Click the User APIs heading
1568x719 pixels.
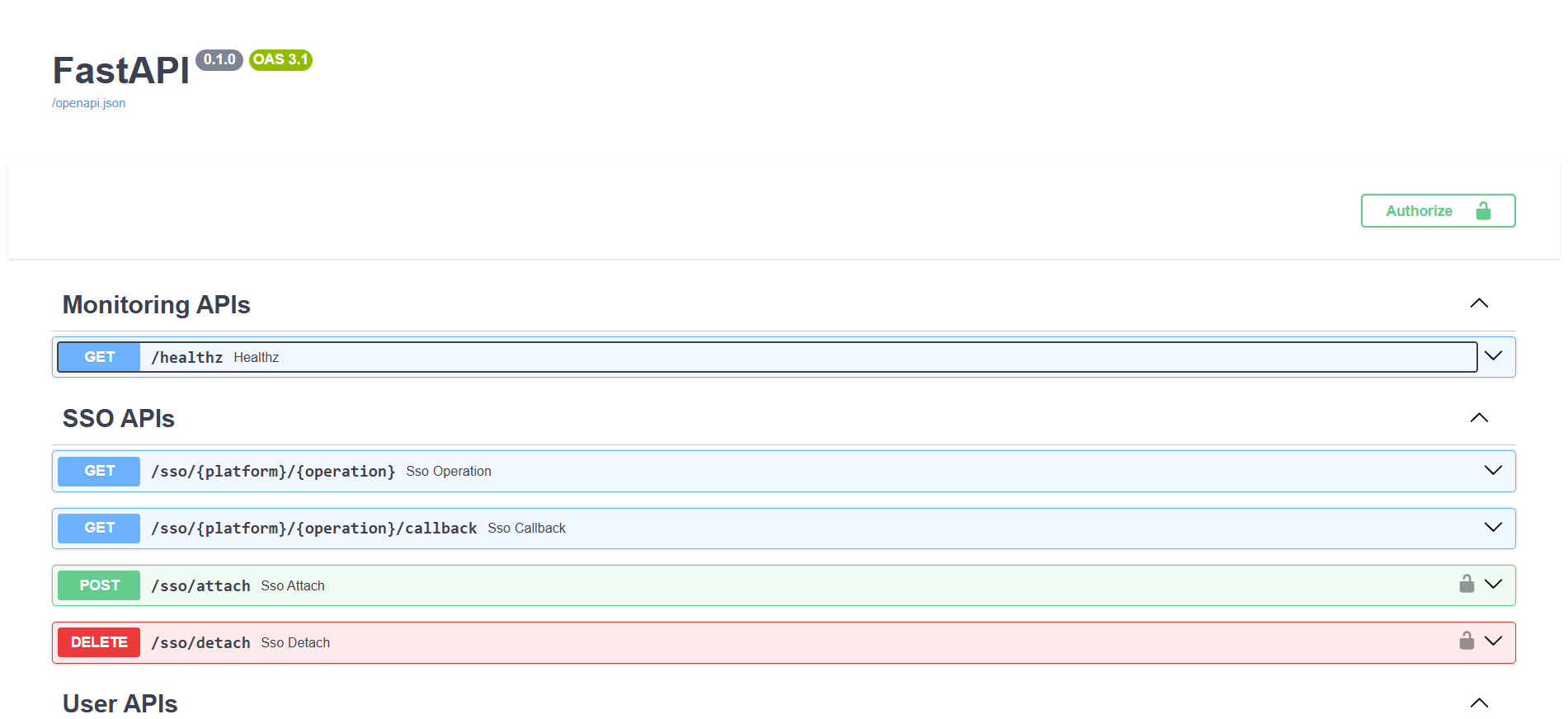[120, 703]
